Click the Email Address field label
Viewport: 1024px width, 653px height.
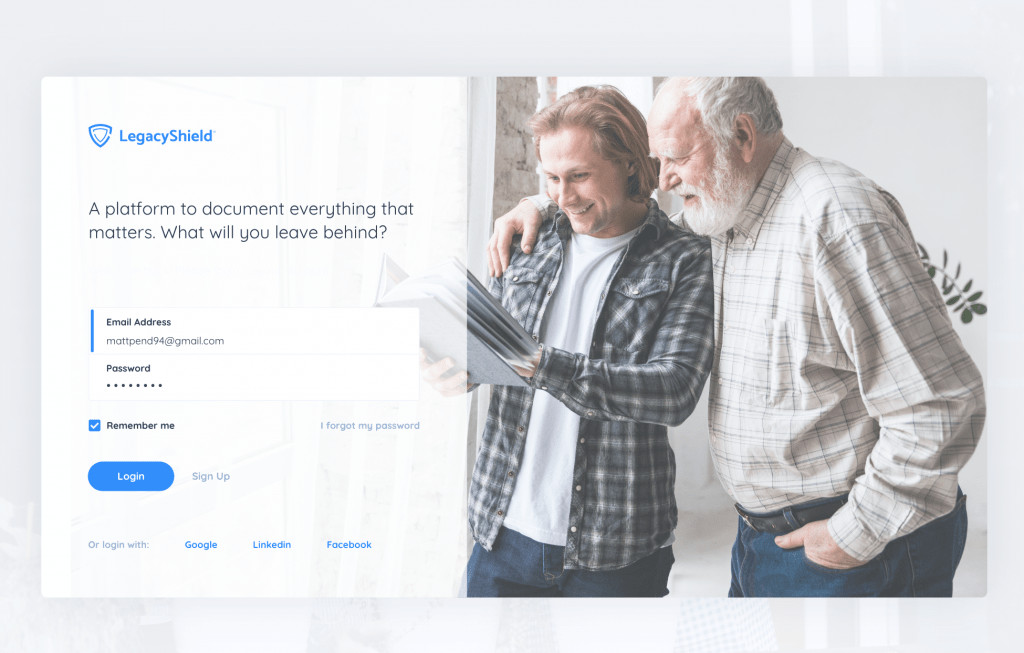tap(138, 322)
